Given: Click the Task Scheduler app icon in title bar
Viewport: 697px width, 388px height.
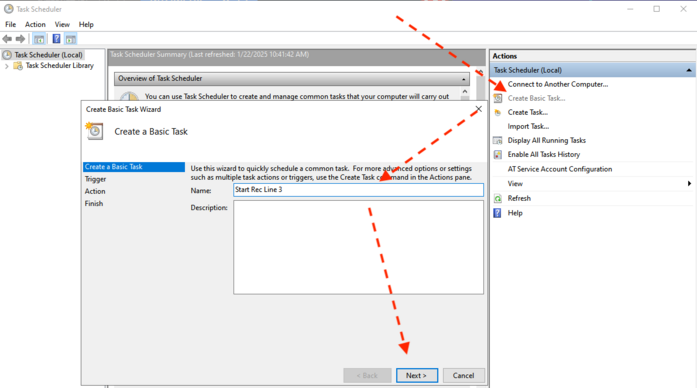Looking at the screenshot, I should [8, 9].
